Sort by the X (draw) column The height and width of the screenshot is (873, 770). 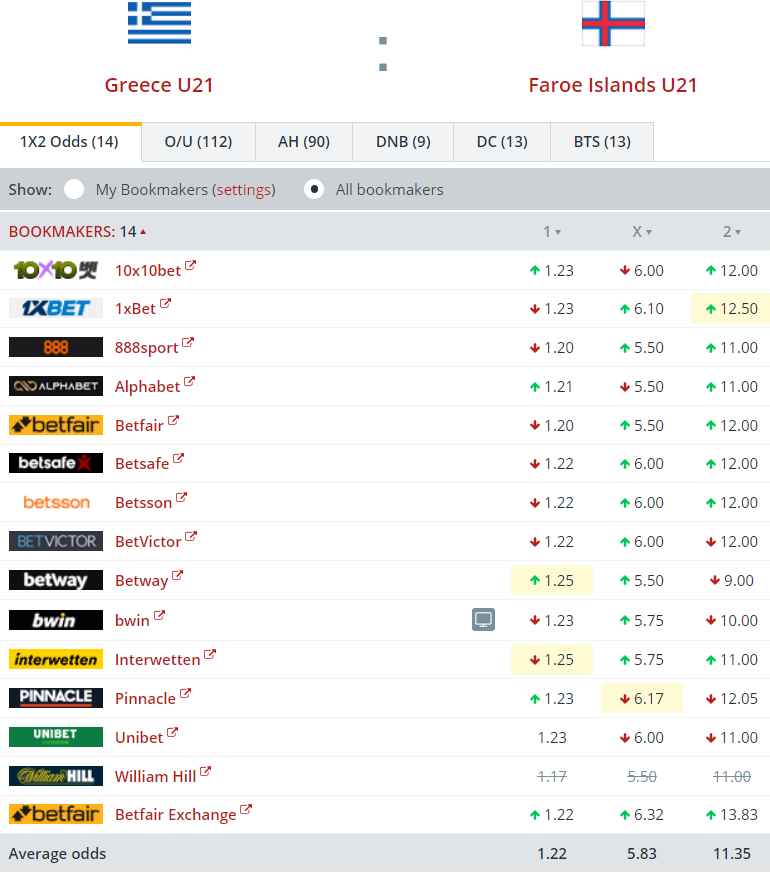tap(641, 232)
